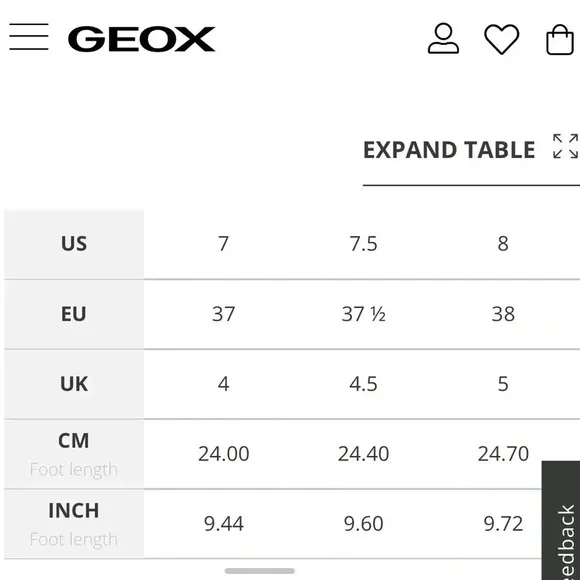The height and width of the screenshot is (580, 580).
Task: Open the hamburger navigation menu
Action: (29, 37)
